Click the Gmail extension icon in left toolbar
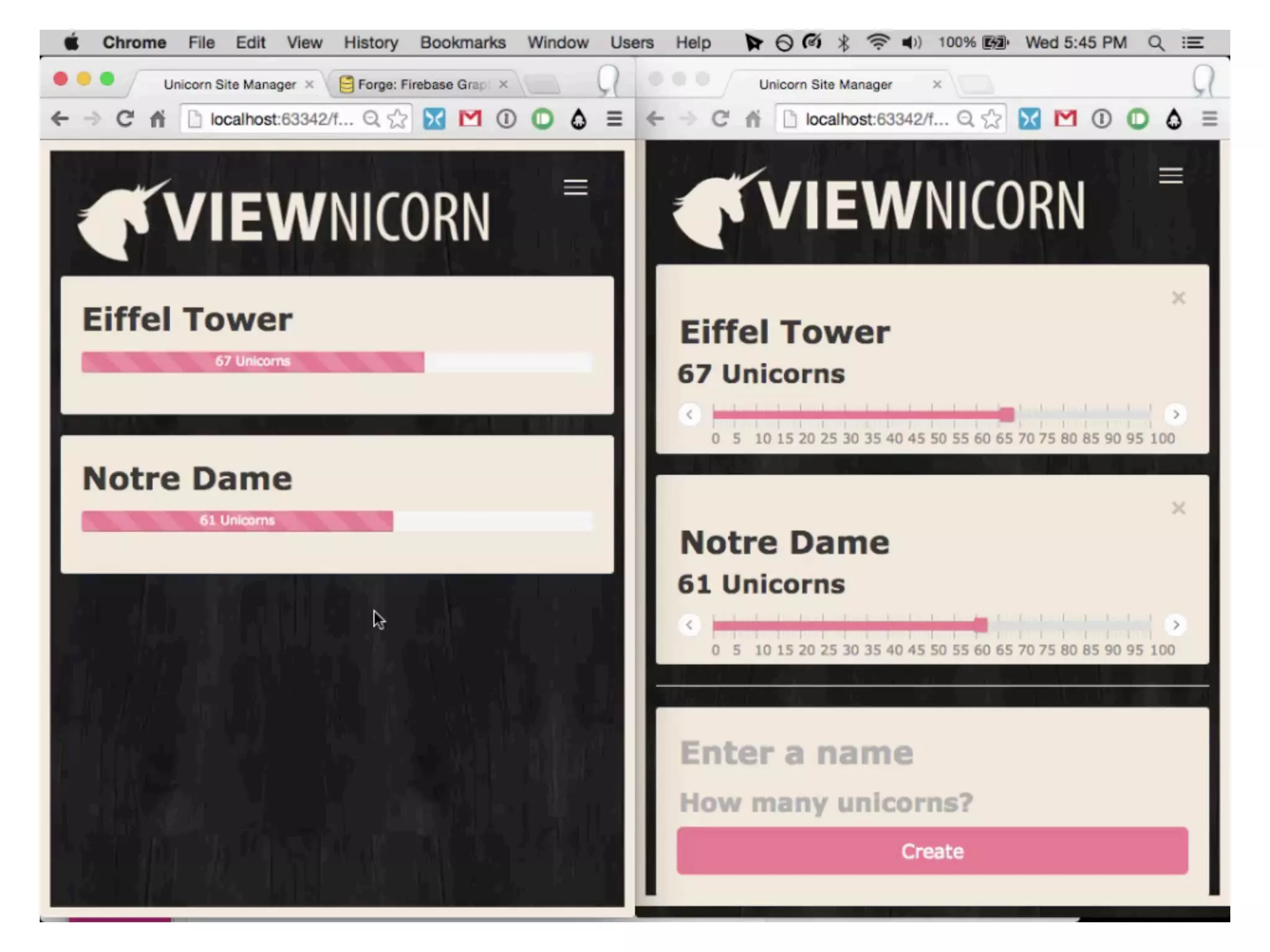Screen dimensions: 1270x952 469,118
